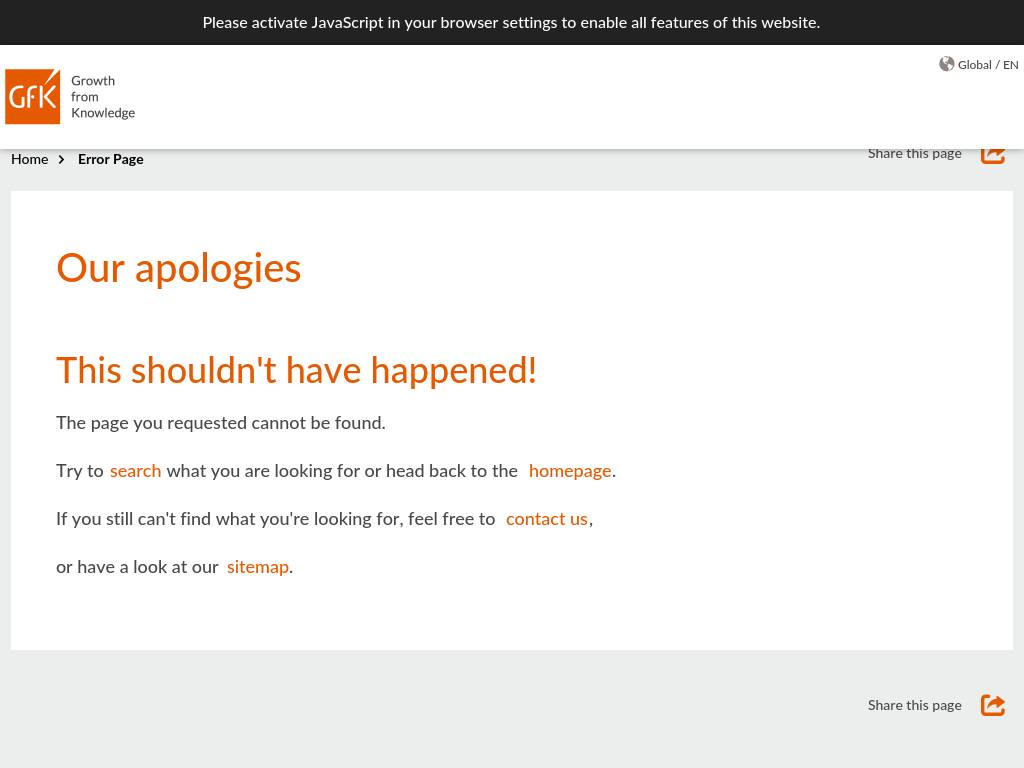Click the share arrow icon below the error card
The image size is (1024, 768).
point(992,705)
